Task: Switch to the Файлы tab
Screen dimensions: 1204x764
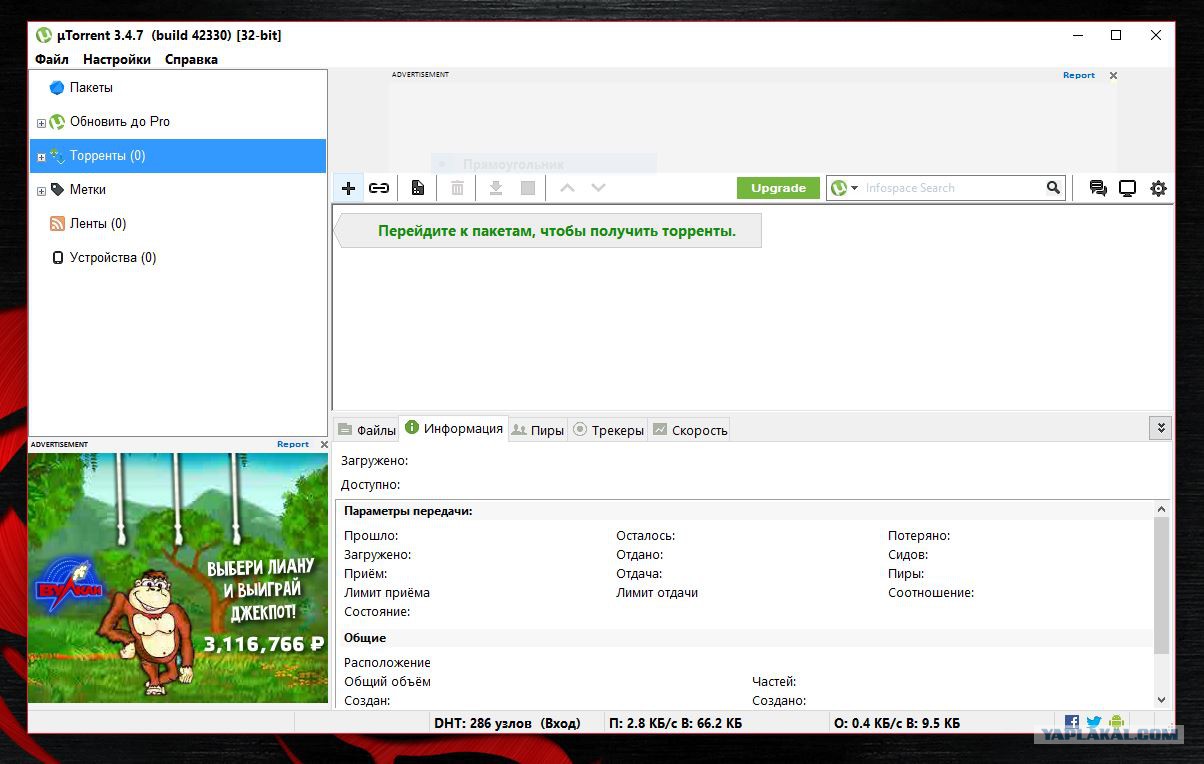Action: coord(366,430)
